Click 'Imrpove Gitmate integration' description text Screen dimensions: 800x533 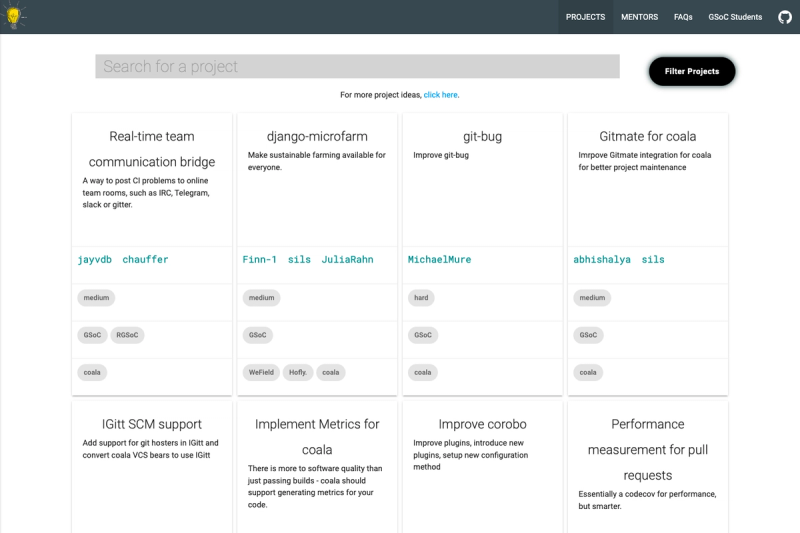pos(644,161)
